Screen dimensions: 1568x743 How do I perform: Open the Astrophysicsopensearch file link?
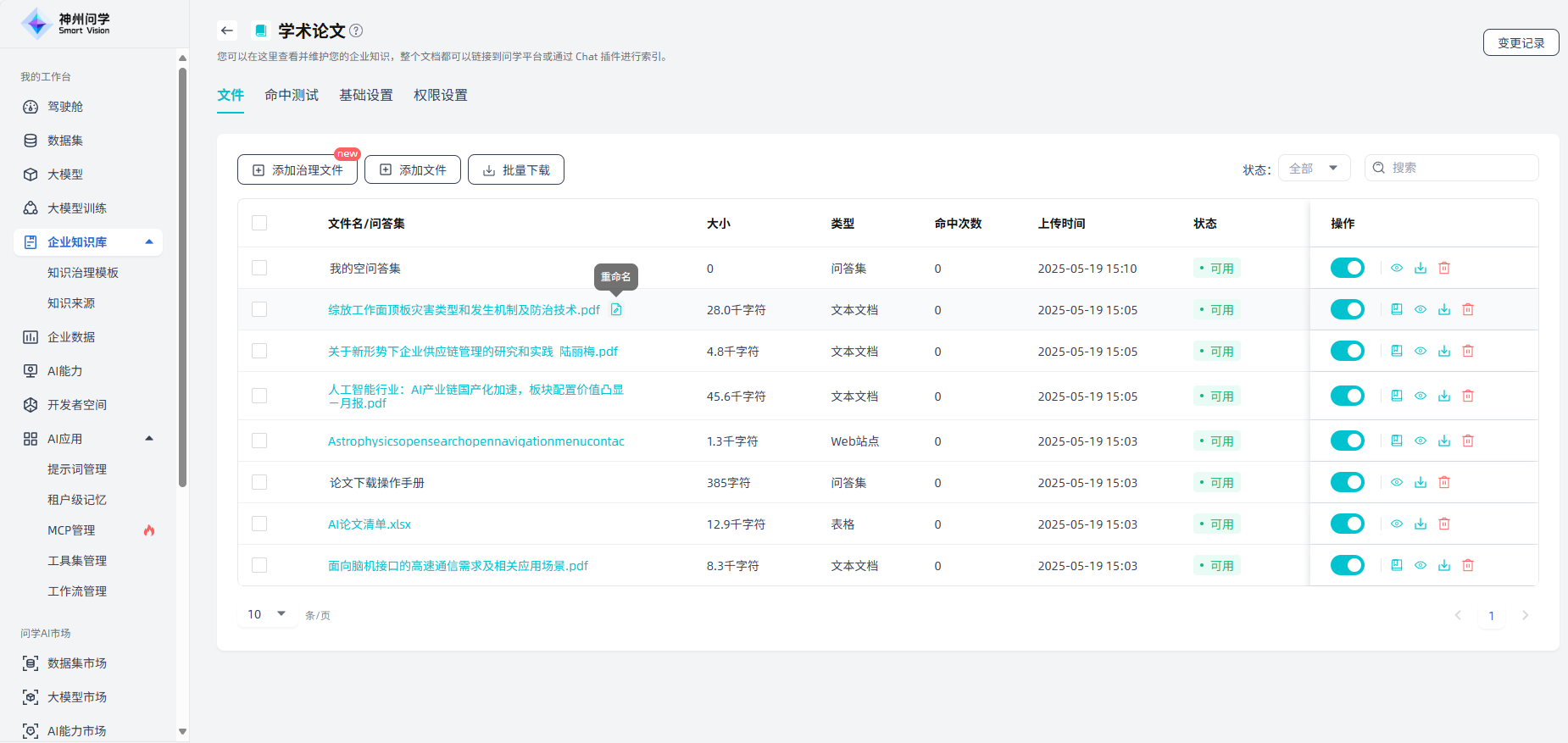[476, 441]
